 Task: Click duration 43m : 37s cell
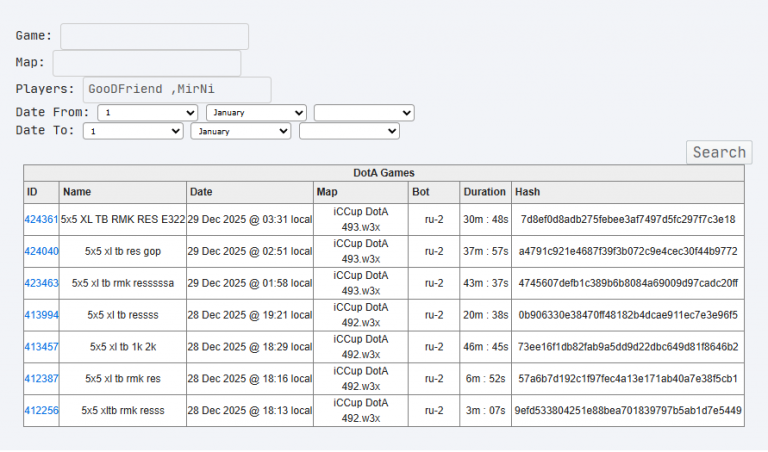point(485,283)
